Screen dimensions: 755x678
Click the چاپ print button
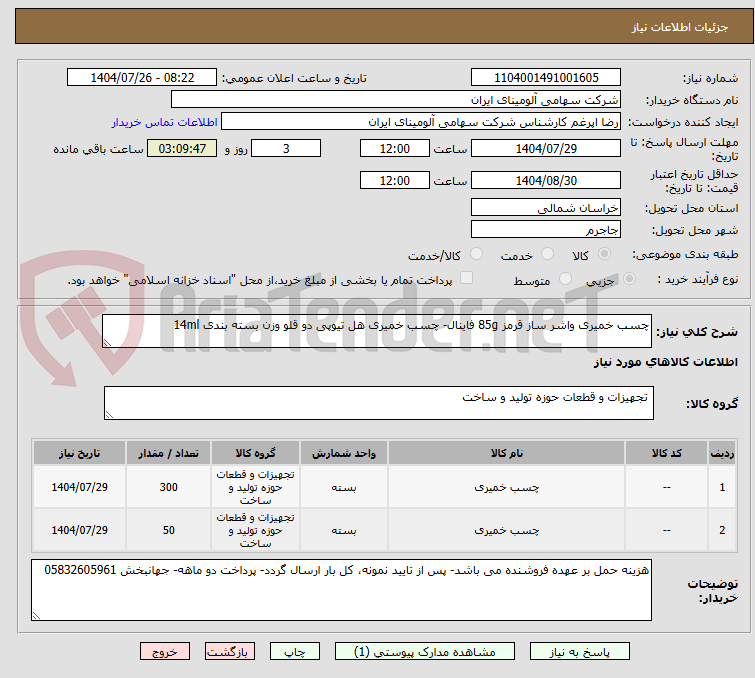(x=295, y=652)
